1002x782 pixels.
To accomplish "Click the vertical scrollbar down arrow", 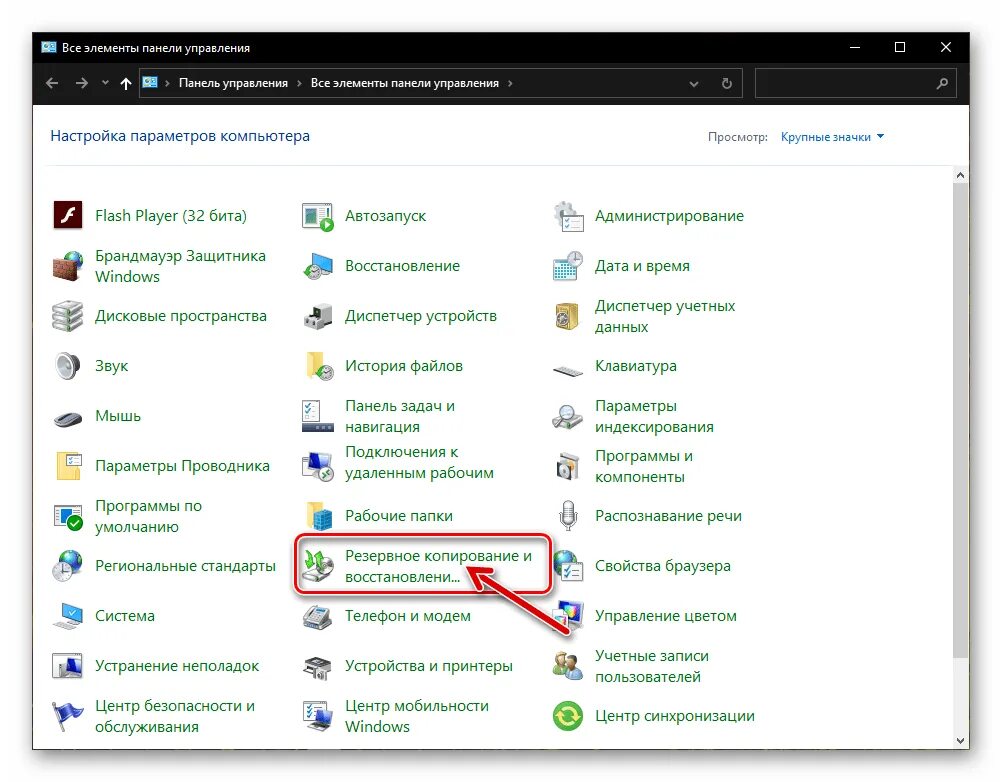I will tap(961, 741).
